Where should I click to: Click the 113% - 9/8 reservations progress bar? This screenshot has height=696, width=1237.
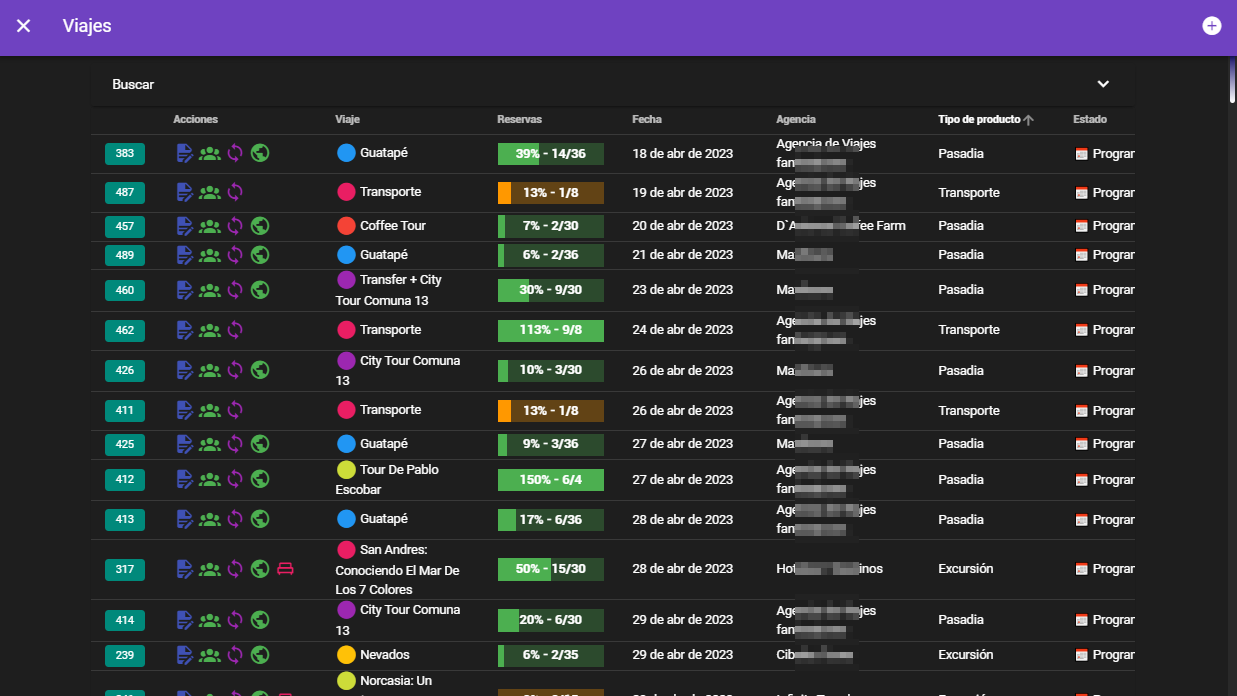coord(550,330)
